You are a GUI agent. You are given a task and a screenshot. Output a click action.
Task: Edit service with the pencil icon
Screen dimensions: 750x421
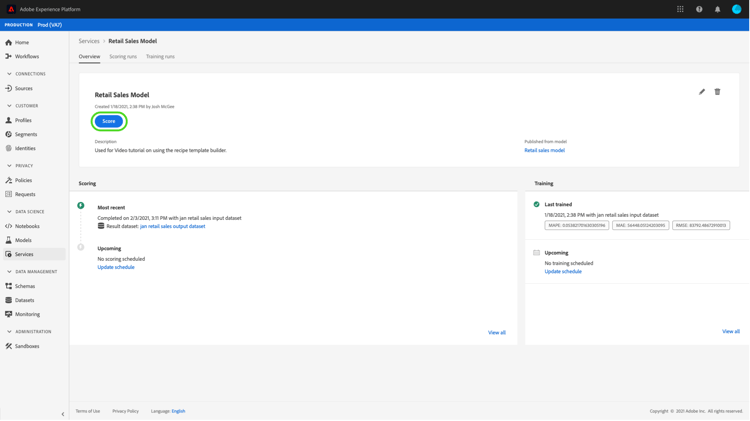(x=702, y=92)
